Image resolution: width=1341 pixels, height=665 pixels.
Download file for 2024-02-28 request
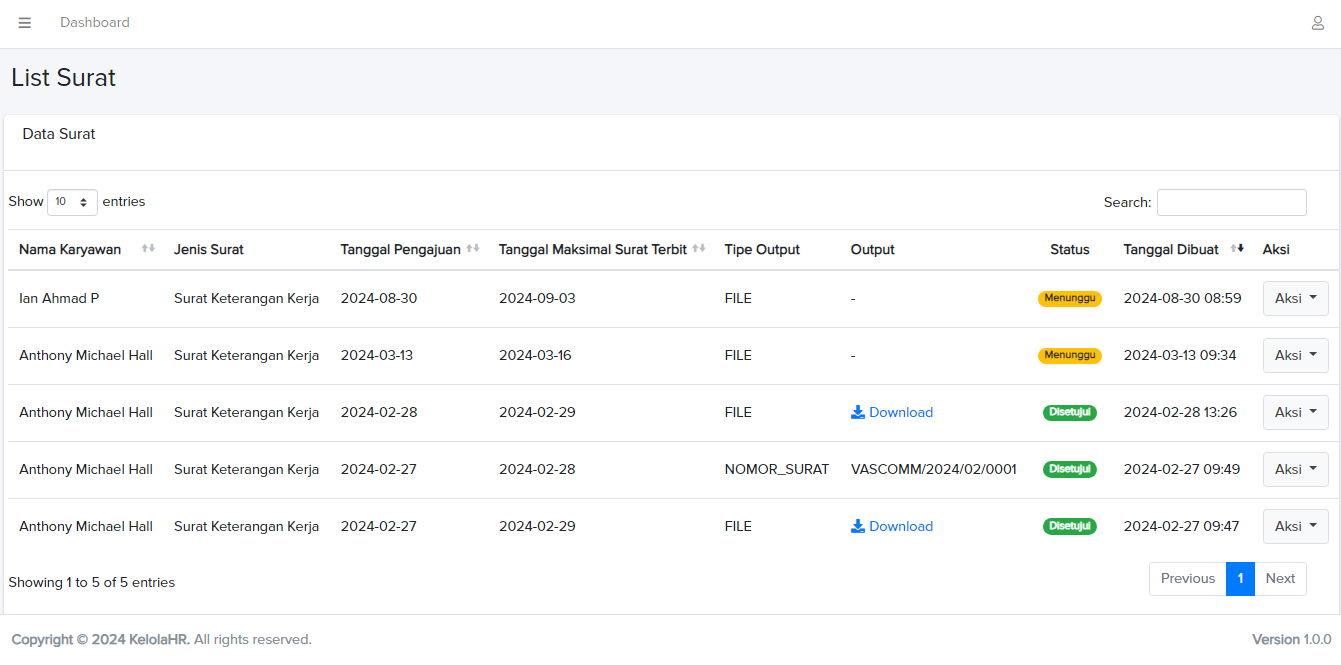click(x=892, y=412)
